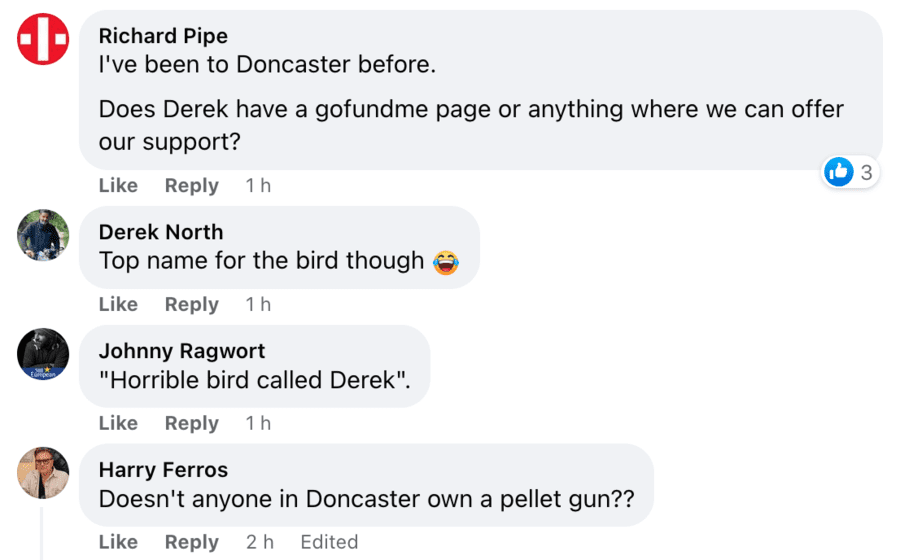Like Derek North's comment
Viewport: 900px width, 560px height.
pyautogui.click(x=118, y=305)
